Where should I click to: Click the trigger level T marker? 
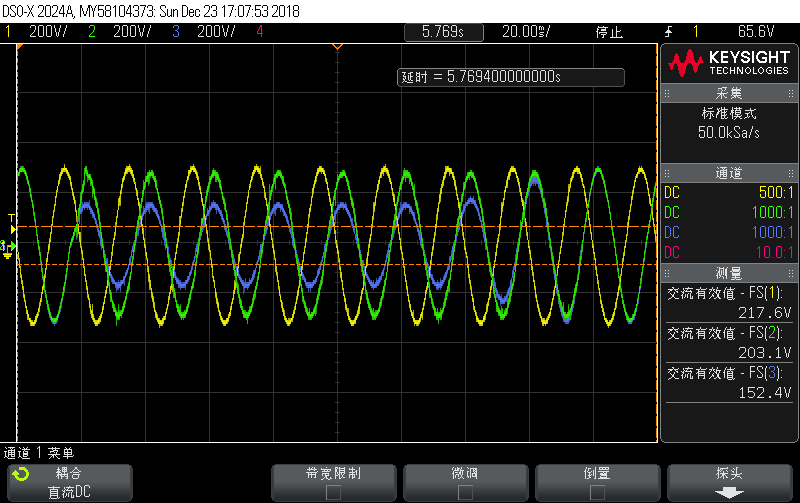(x=11, y=217)
